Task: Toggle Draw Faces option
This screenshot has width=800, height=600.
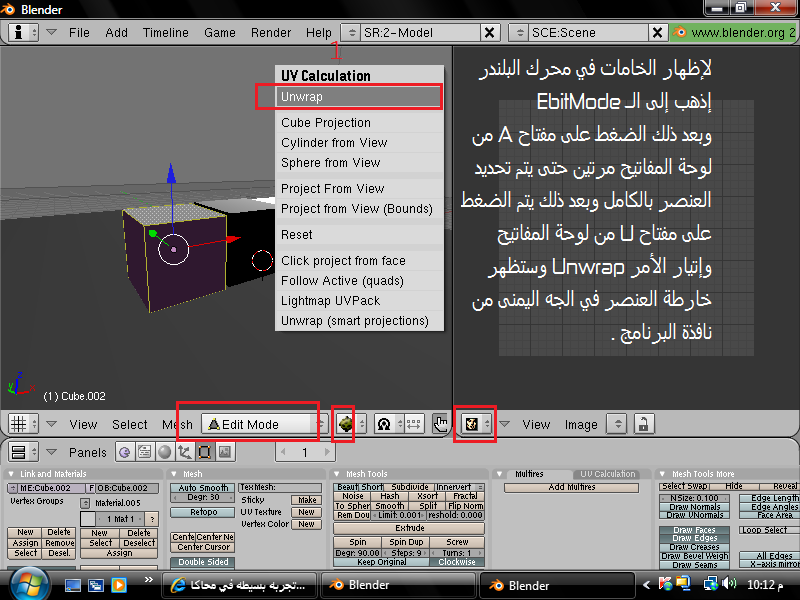Action: click(694, 530)
